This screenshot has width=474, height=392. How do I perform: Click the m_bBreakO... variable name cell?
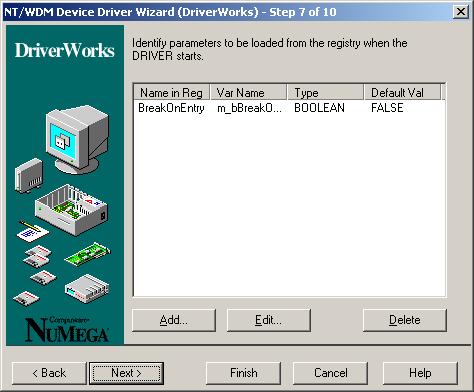249,108
